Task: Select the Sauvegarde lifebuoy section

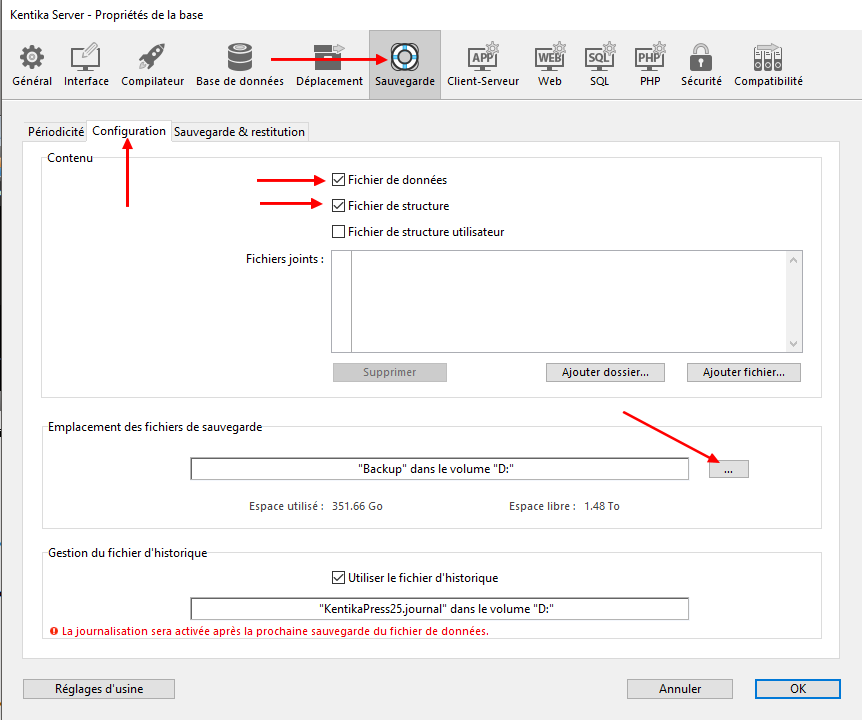Action: 405,65
